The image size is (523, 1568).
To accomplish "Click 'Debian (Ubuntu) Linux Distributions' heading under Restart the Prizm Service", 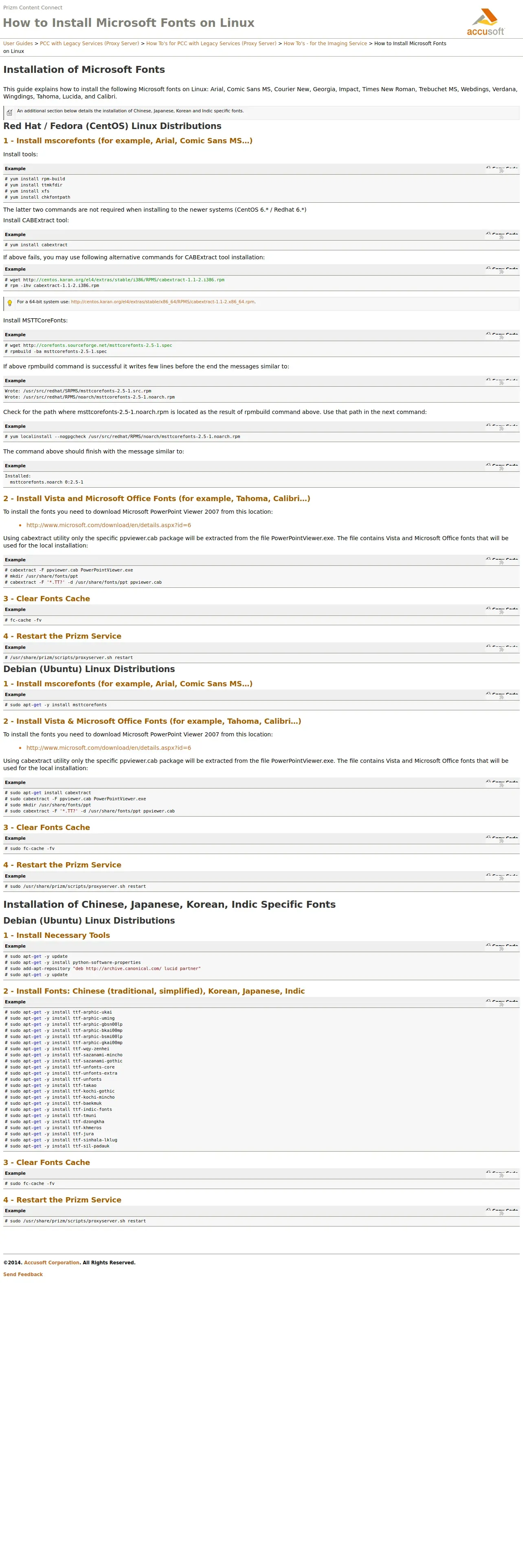I will (89, 669).
